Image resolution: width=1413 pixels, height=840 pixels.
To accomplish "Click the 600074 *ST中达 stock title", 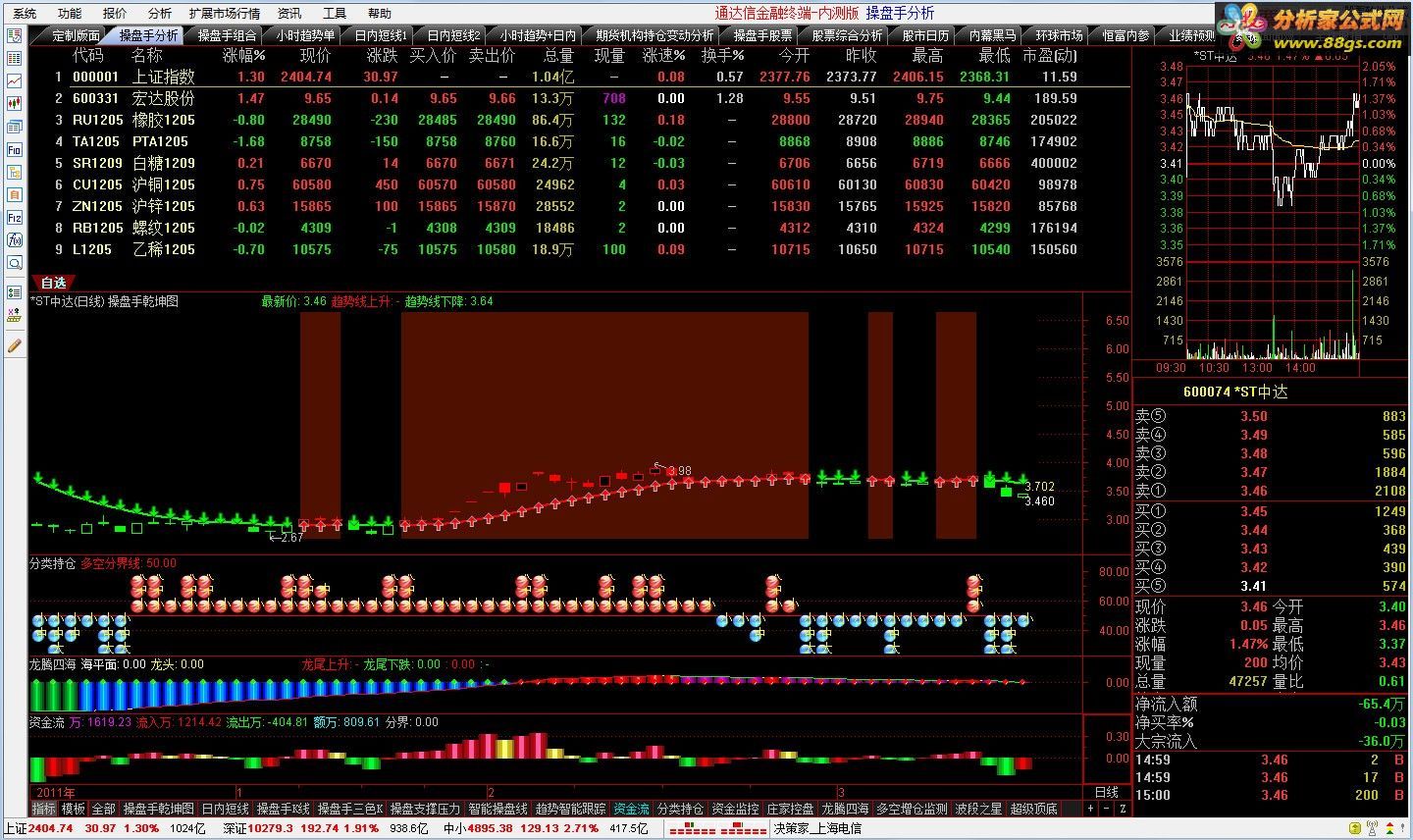I will 1235,392.
